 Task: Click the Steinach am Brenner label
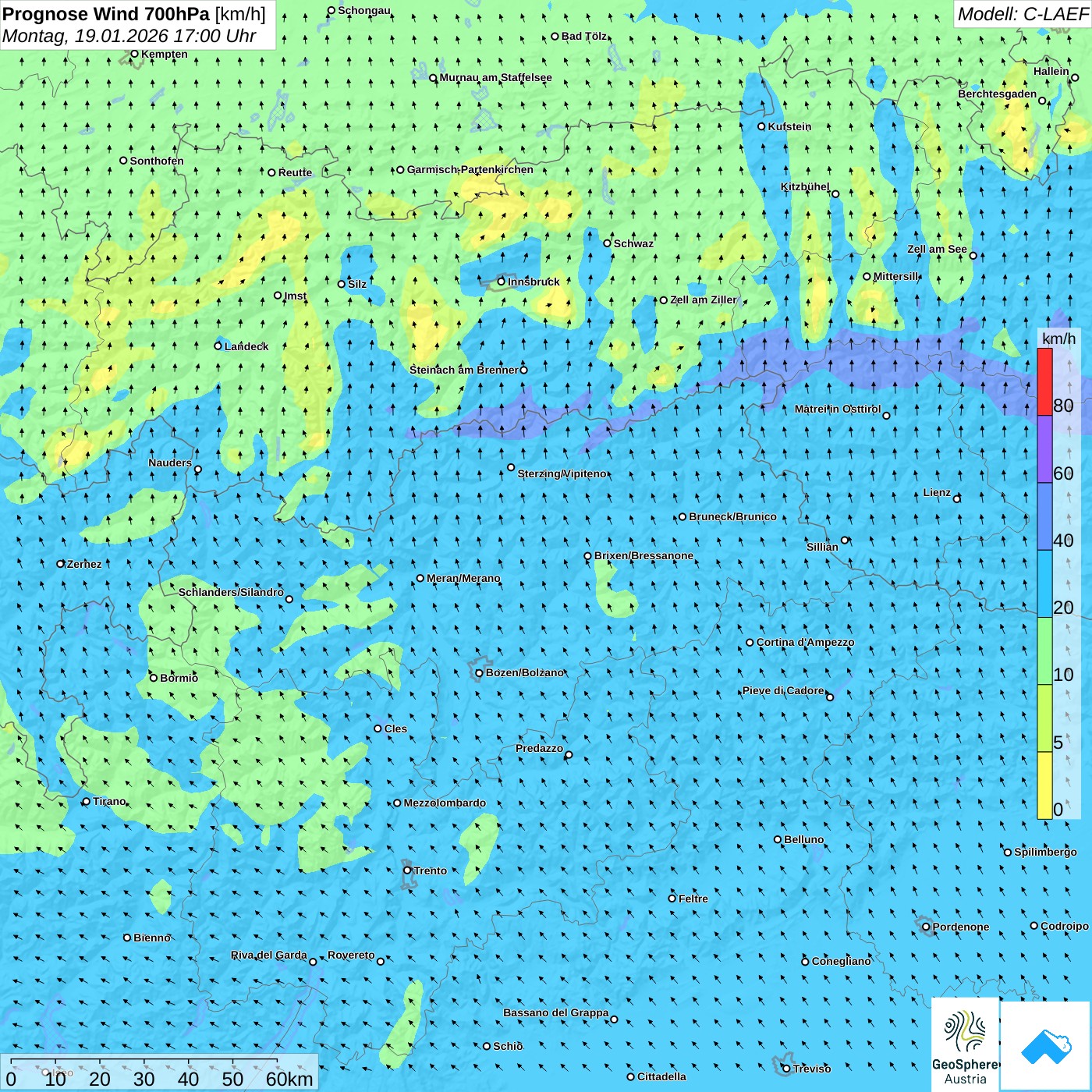tap(463, 370)
